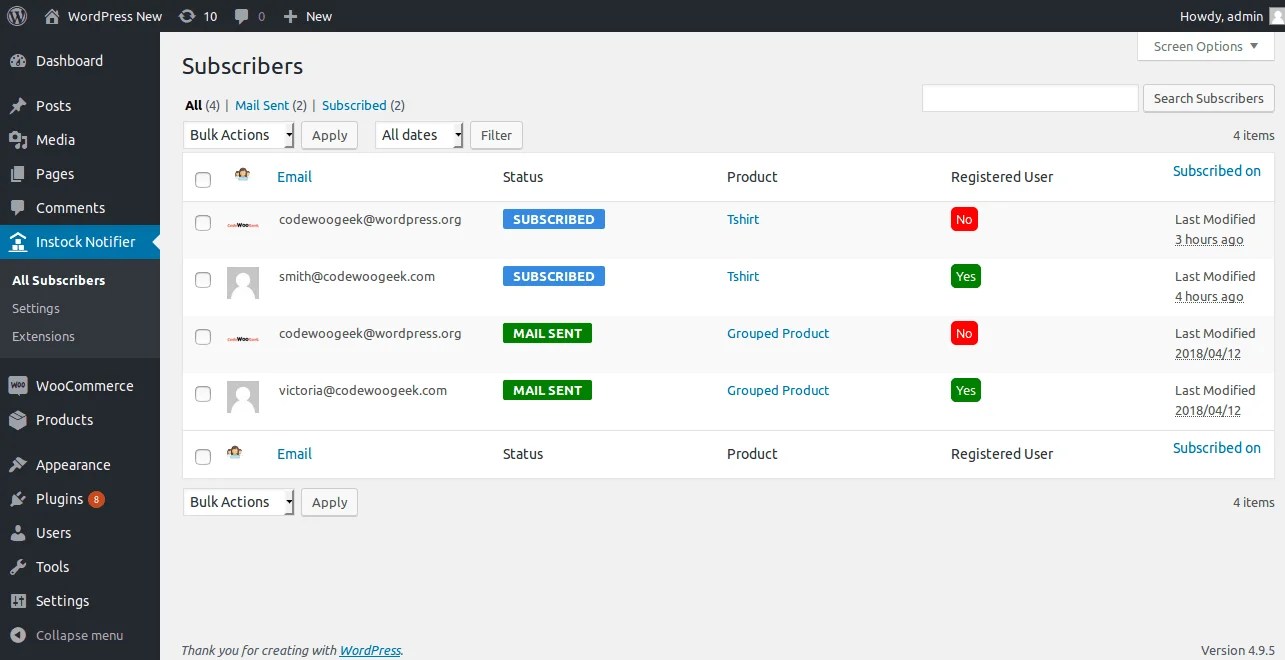Open Extensions submenu item
The image size is (1285, 660).
point(43,336)
